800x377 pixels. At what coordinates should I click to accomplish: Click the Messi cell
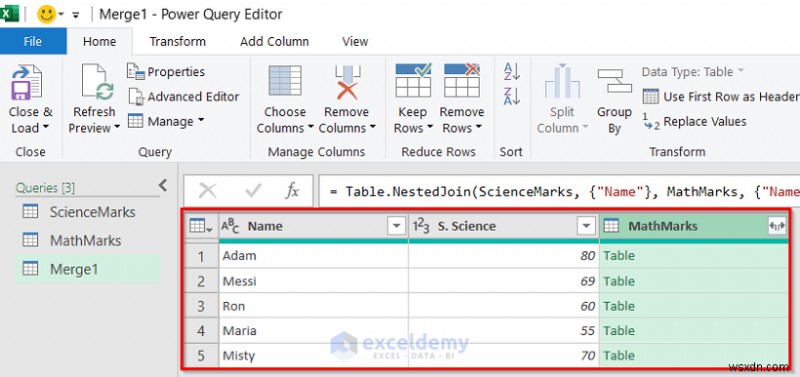tap(313, 281)
